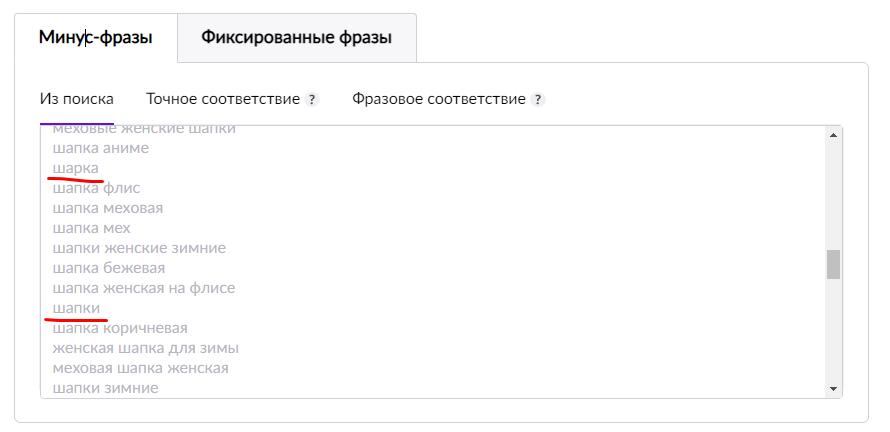Click help icon beside Точное соответствие

click(x=312, y=100)
